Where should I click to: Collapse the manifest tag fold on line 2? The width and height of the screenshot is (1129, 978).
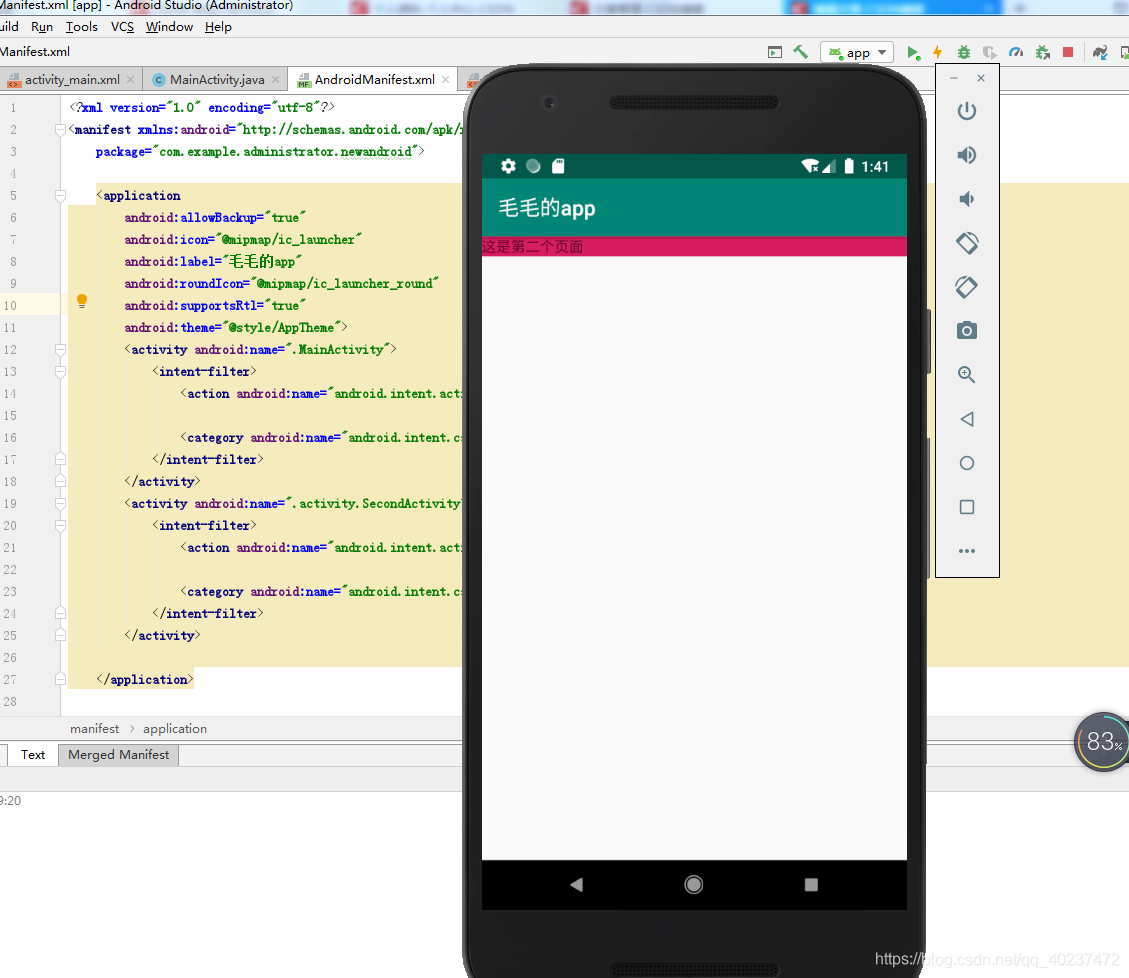click(60, 130)
